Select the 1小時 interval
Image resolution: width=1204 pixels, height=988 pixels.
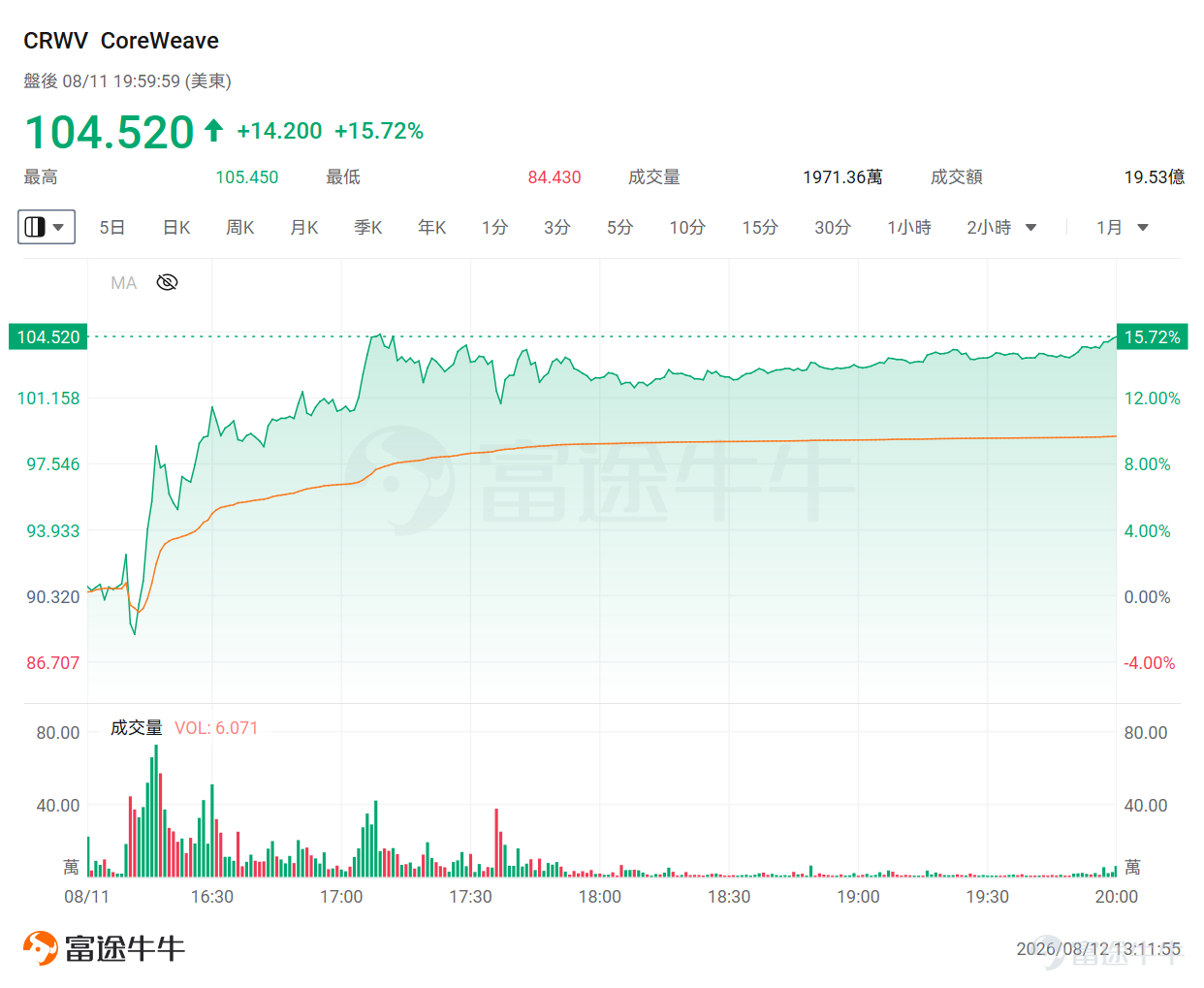pos(909,227)
